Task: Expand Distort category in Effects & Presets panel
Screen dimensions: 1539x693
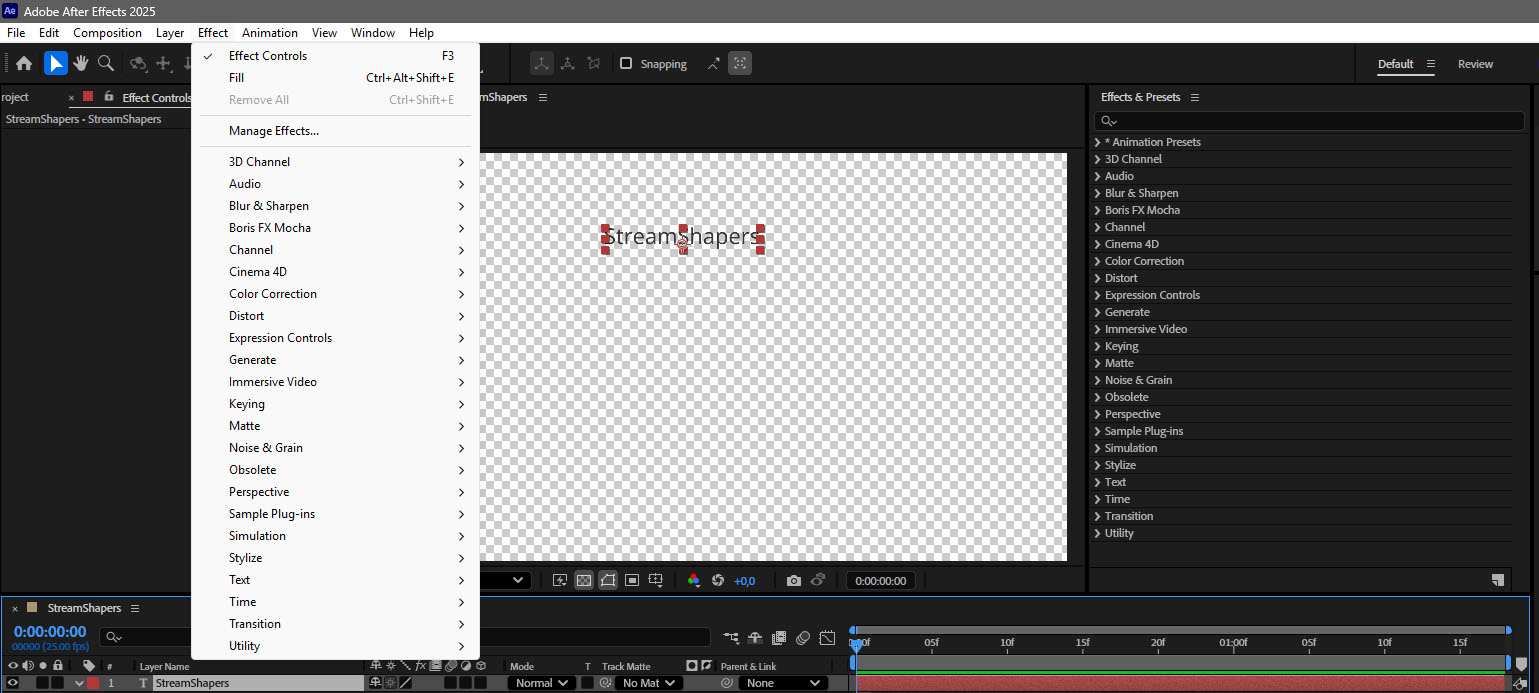Action: (x=1098, y=278)
